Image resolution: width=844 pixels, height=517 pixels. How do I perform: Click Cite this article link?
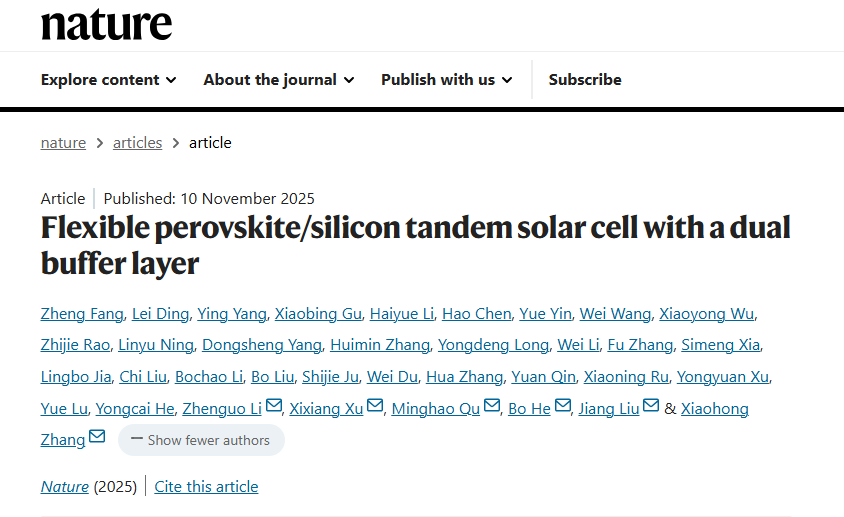(207, 487)
